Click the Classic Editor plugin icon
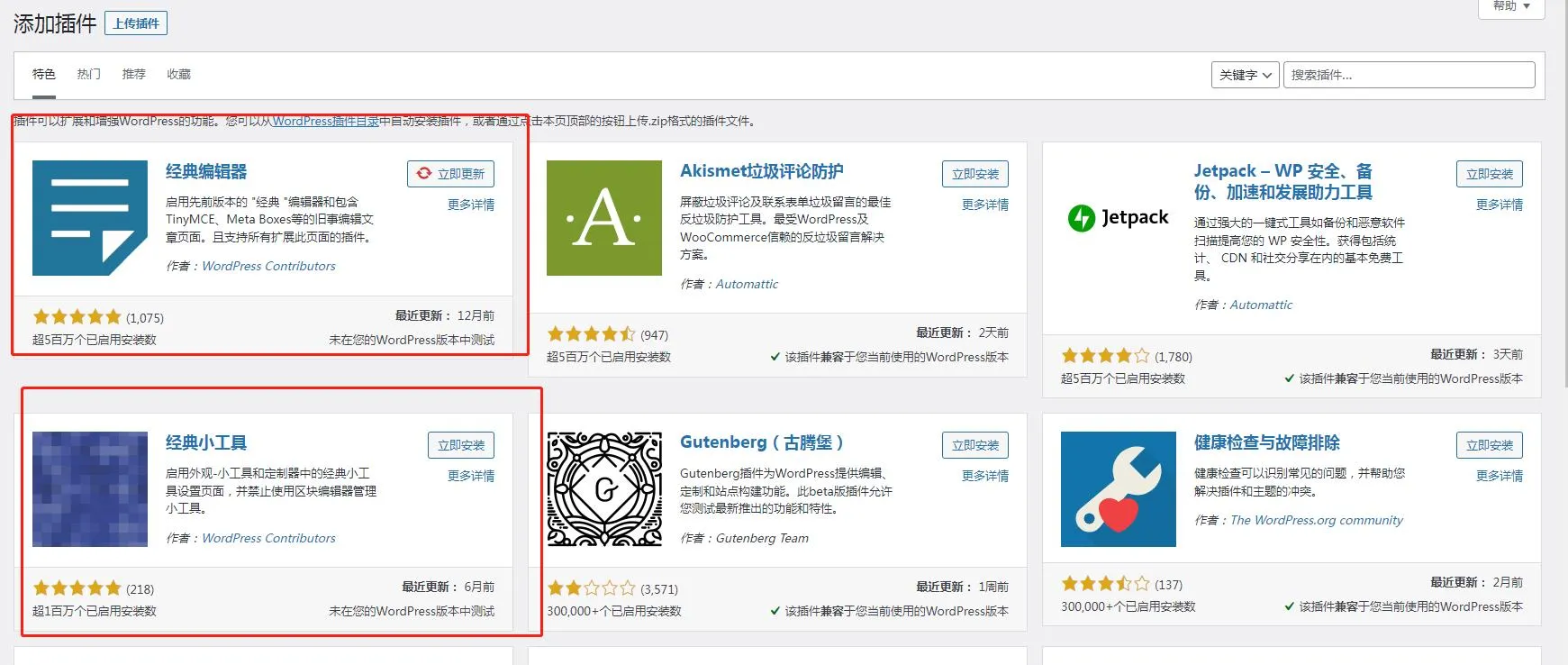 pos(90,218)
